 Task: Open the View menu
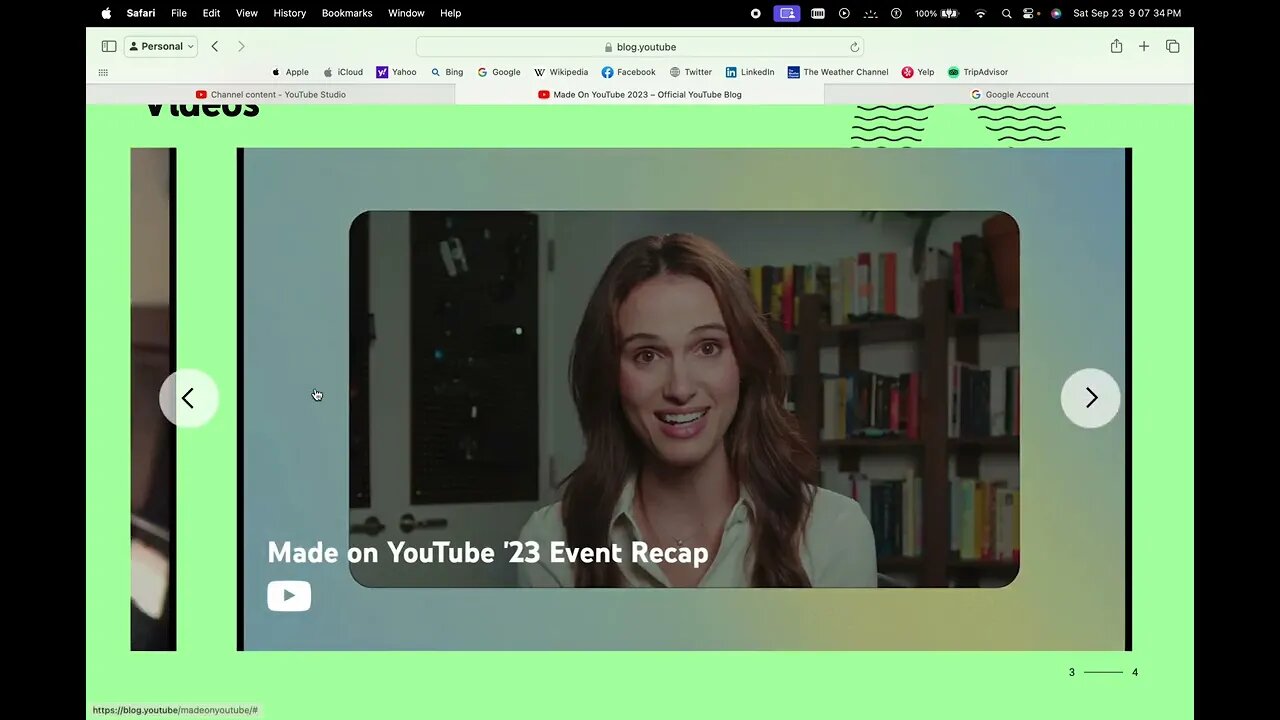point(246,13)
